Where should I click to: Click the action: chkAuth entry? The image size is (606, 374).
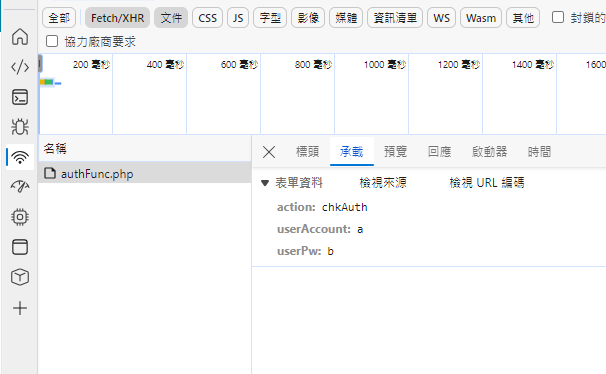pyautogui.click(x=322, y=207)
